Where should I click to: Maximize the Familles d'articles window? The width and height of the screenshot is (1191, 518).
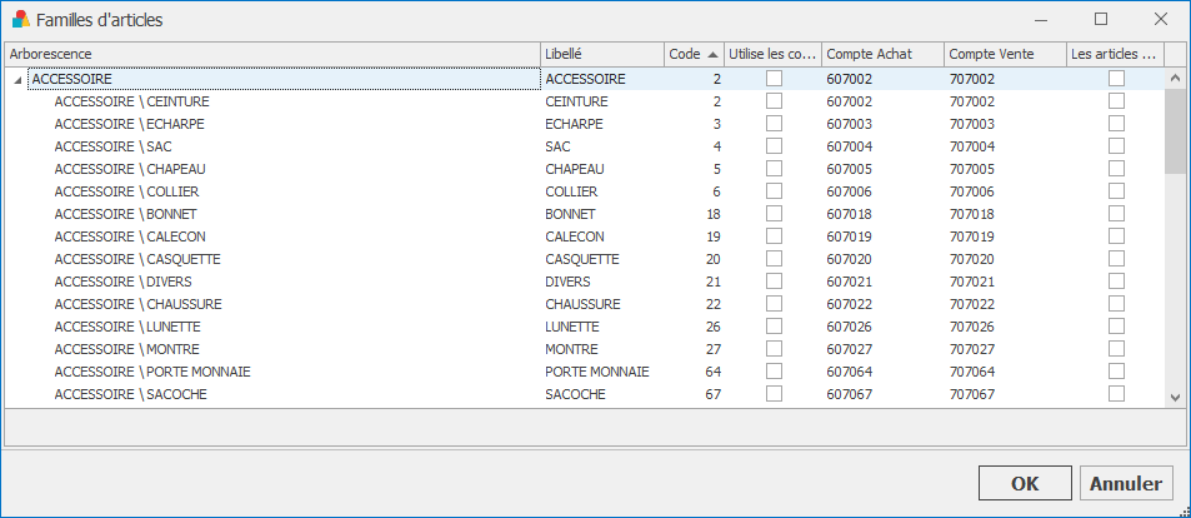click(x=1101, y=20)
